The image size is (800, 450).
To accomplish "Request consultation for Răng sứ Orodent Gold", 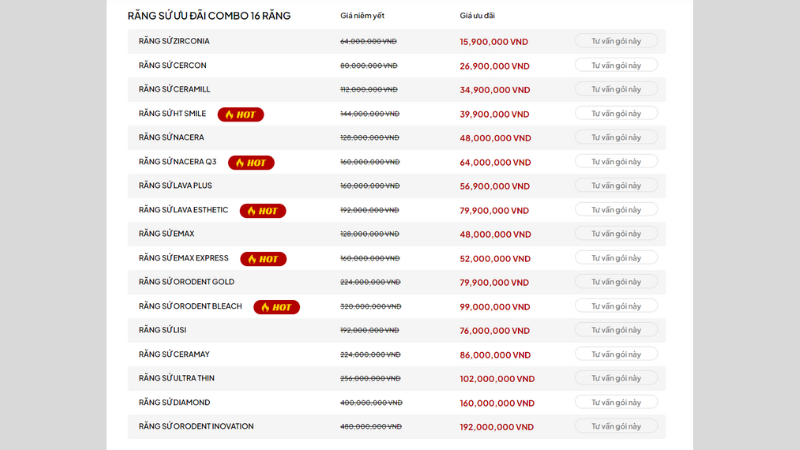I will pos(616,282).
